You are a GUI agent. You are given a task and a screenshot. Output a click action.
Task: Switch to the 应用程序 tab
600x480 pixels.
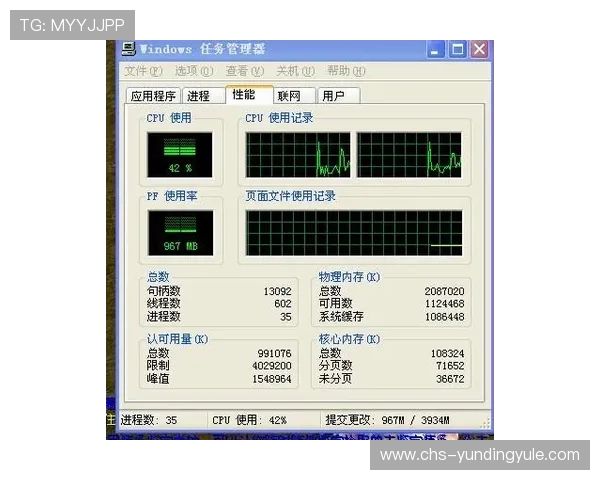point(153,96)
